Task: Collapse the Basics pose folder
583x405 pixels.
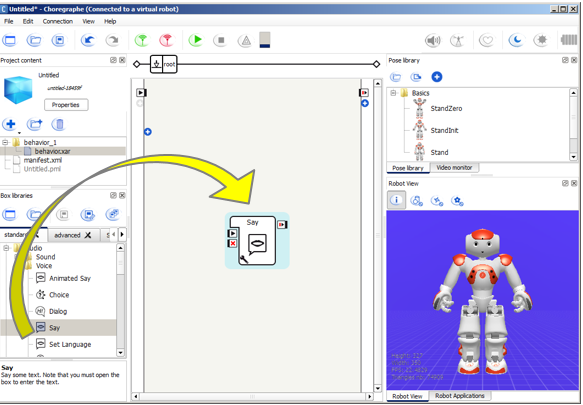Action: (393, 93)
